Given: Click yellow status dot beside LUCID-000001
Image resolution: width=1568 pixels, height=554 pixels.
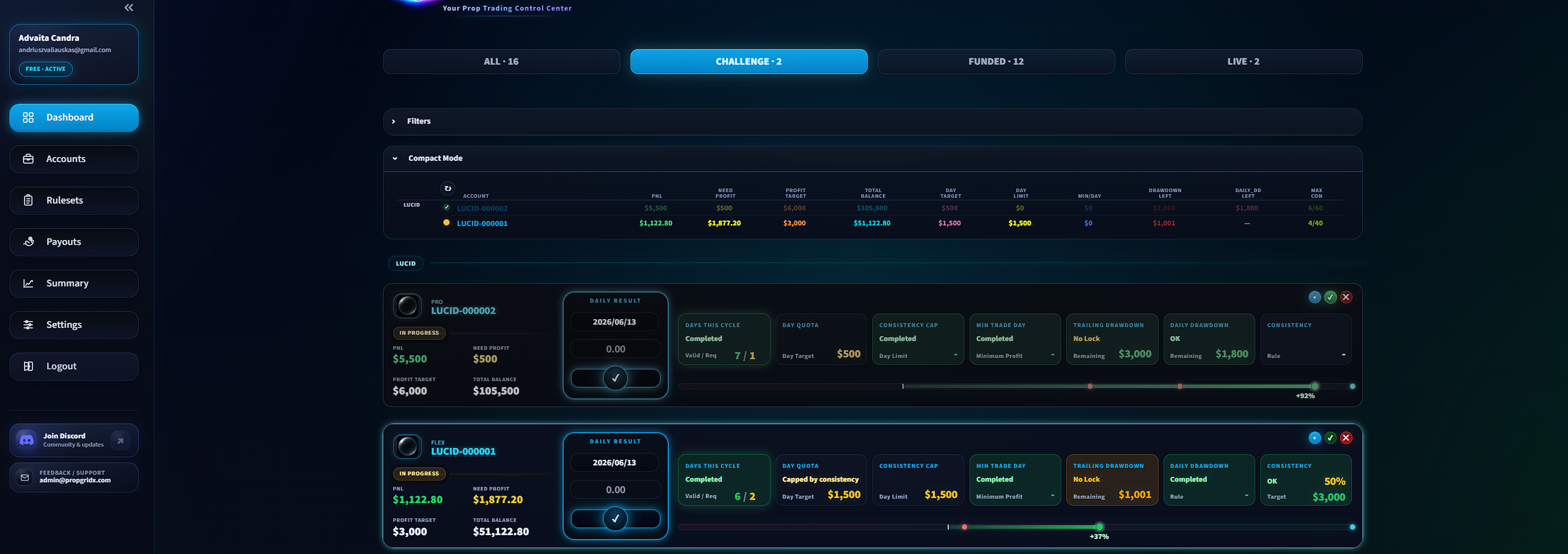Looking at the screenshot, I should [x=446, y=222].
